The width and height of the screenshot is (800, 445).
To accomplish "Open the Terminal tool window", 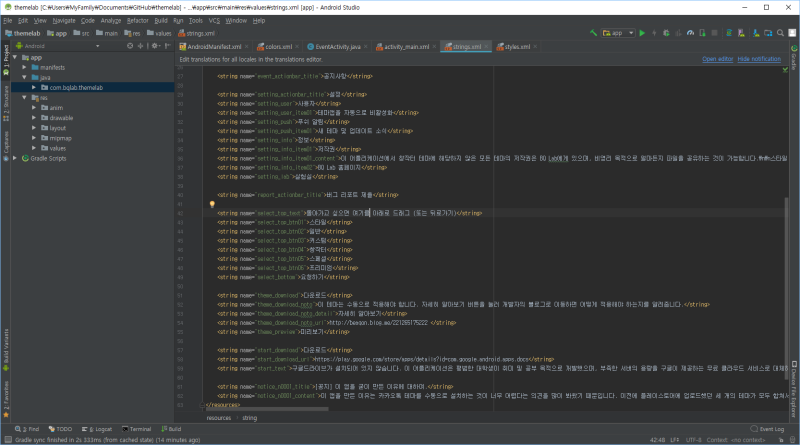I will click(x=136, y=429).
